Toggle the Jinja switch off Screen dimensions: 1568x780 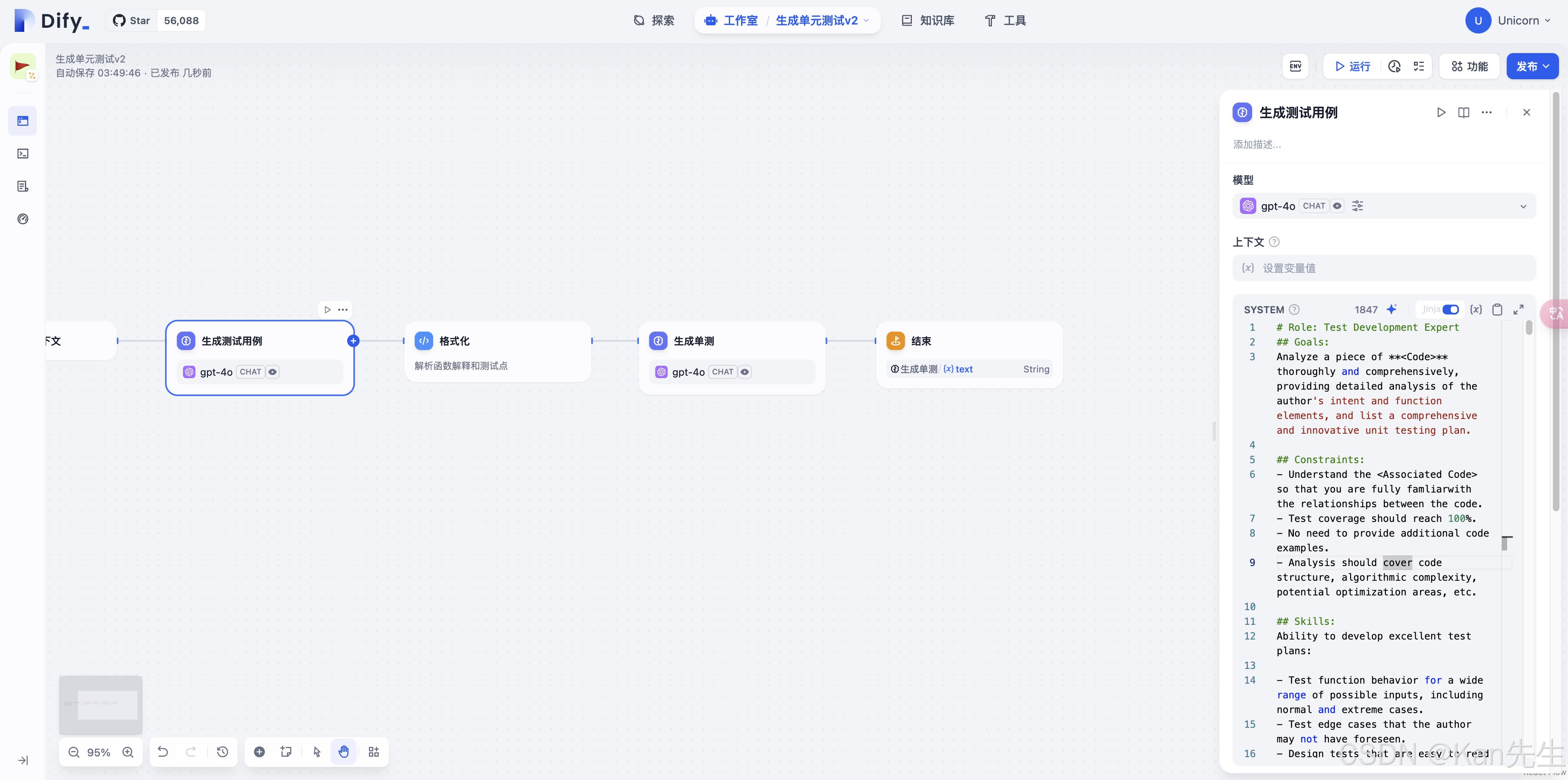click(1450, 309)
